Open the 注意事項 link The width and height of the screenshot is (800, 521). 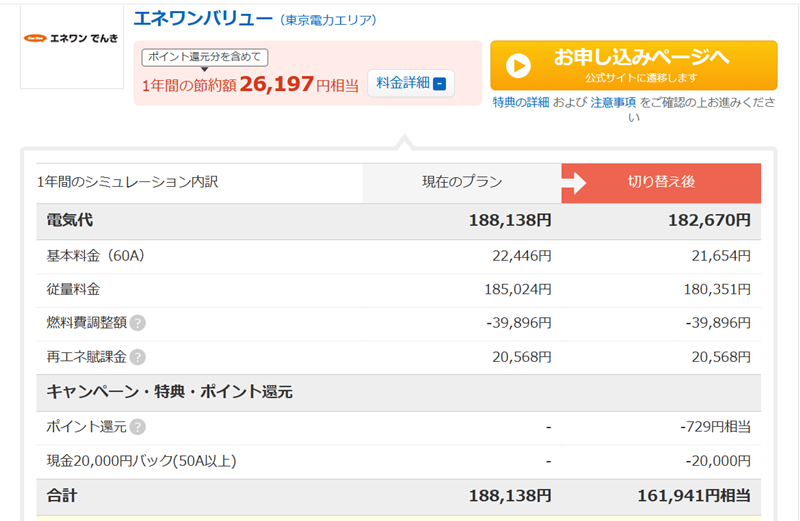(x=613, y=103)
